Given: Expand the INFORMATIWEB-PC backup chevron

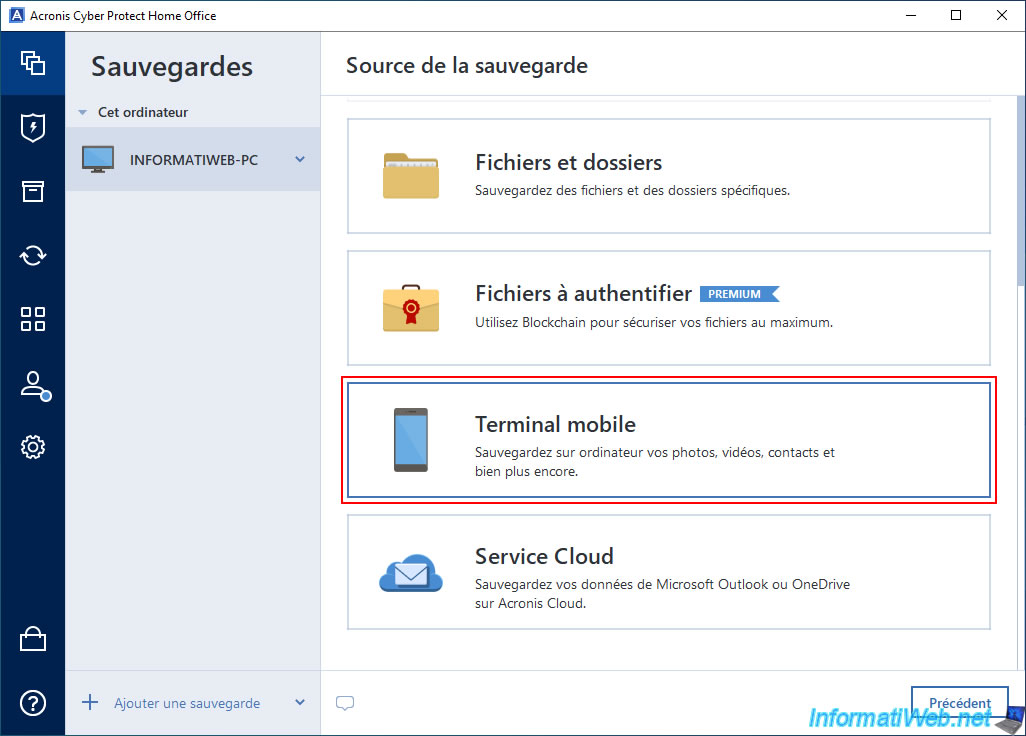Looking at the screenshot, I should [300, 159].
